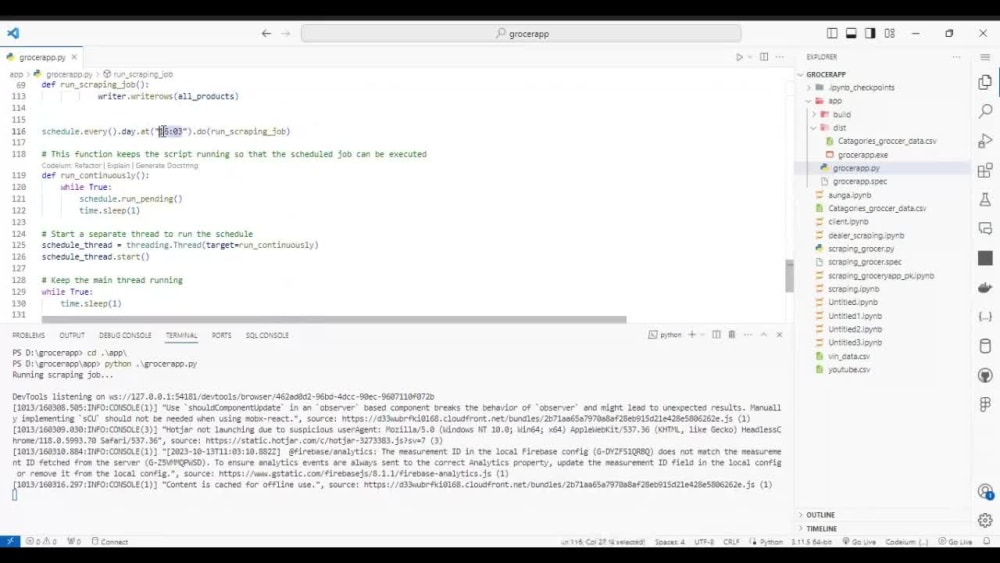This screenshot has height=563, width=1000.
Task: Click CRLF line ending in status bar
Action: [x=731, y=541]
